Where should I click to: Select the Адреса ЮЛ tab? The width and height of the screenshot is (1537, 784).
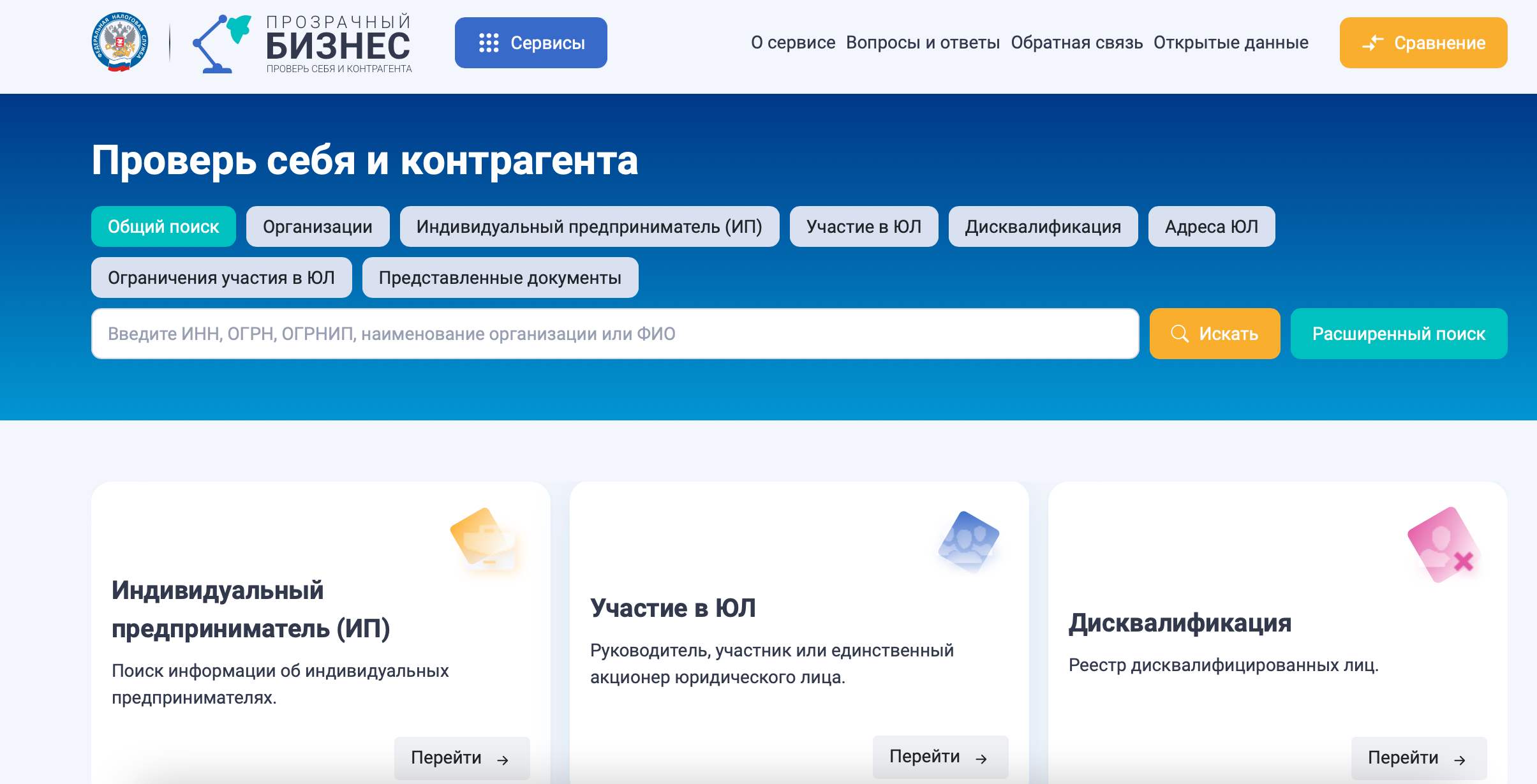tap(1211, 226)
